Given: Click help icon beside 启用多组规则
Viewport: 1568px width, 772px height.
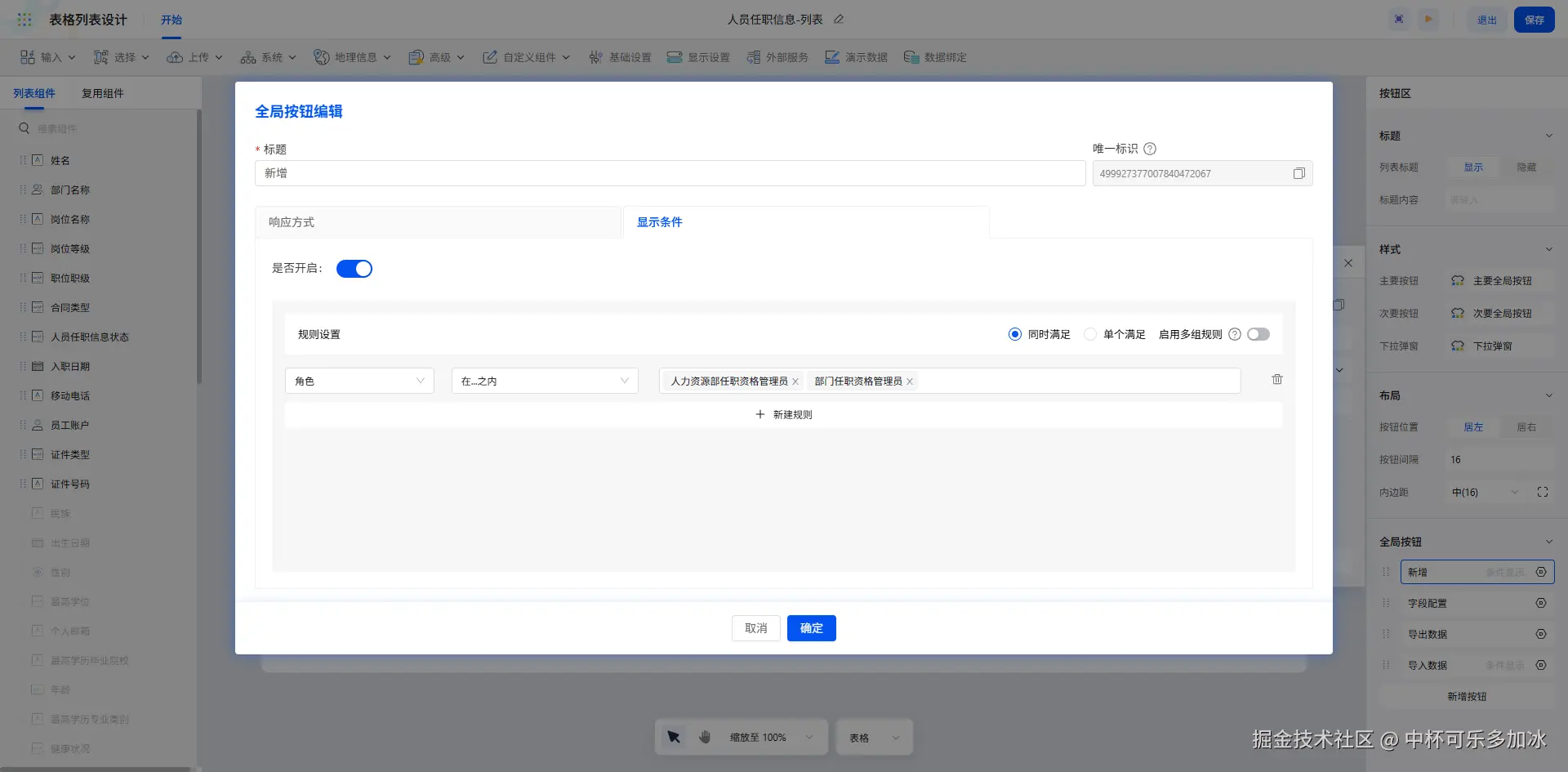Looking at the screenshot, I should [1235, 334].
